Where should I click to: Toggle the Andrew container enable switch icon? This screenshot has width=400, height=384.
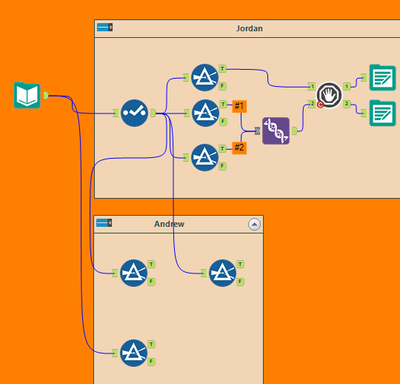pyautogui.click(x=104, y=223)
